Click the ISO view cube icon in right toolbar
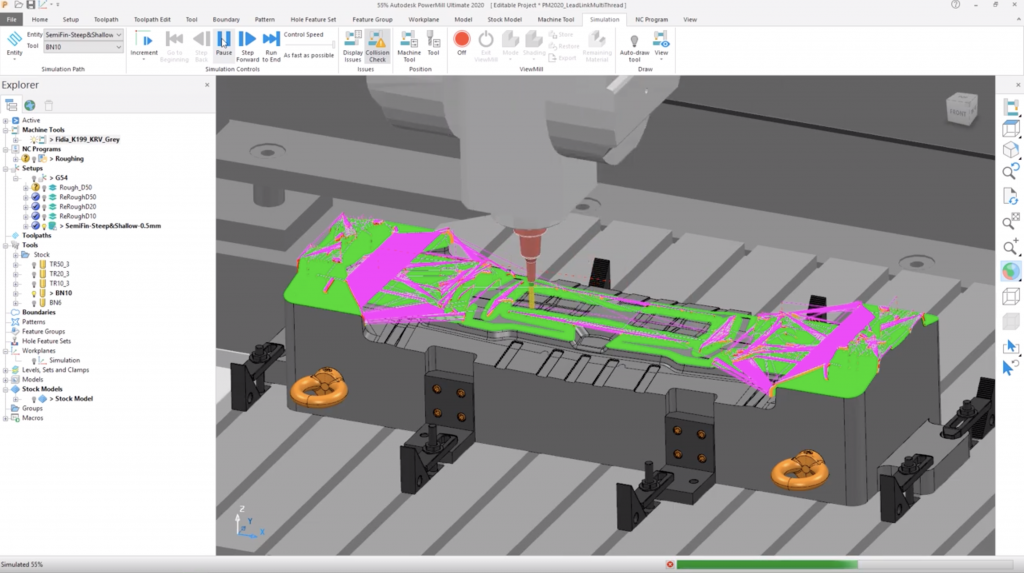This screenshot has width=1024, height=573. pos(1011,150)
